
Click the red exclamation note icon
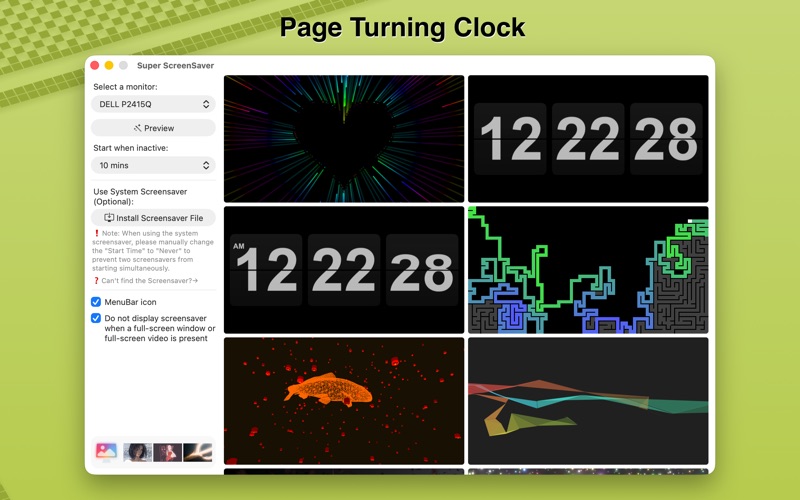[96, 233]
